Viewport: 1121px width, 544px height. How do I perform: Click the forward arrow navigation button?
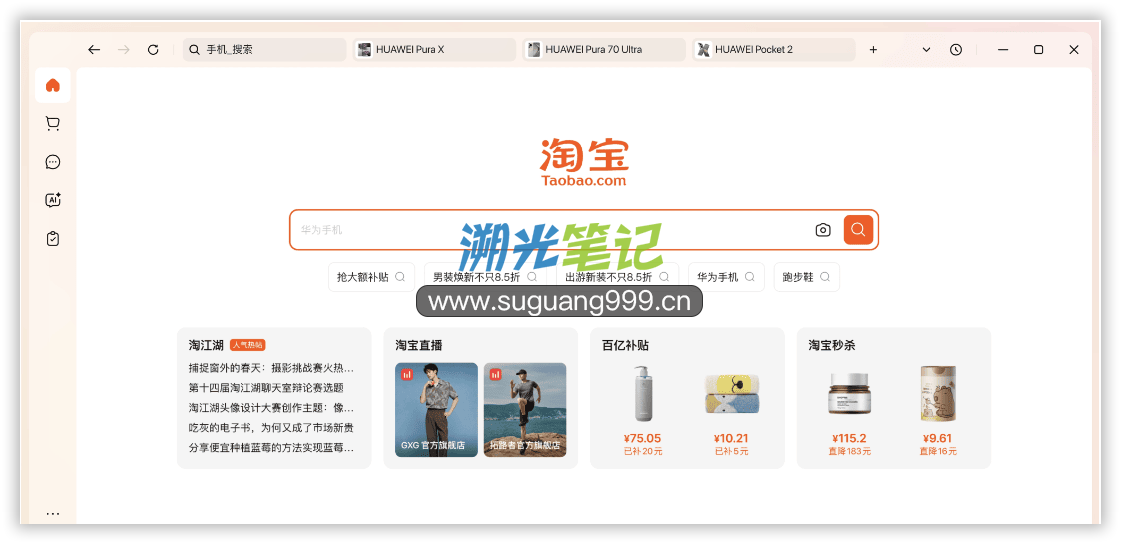pyautogui.click(x=124, y=50)
